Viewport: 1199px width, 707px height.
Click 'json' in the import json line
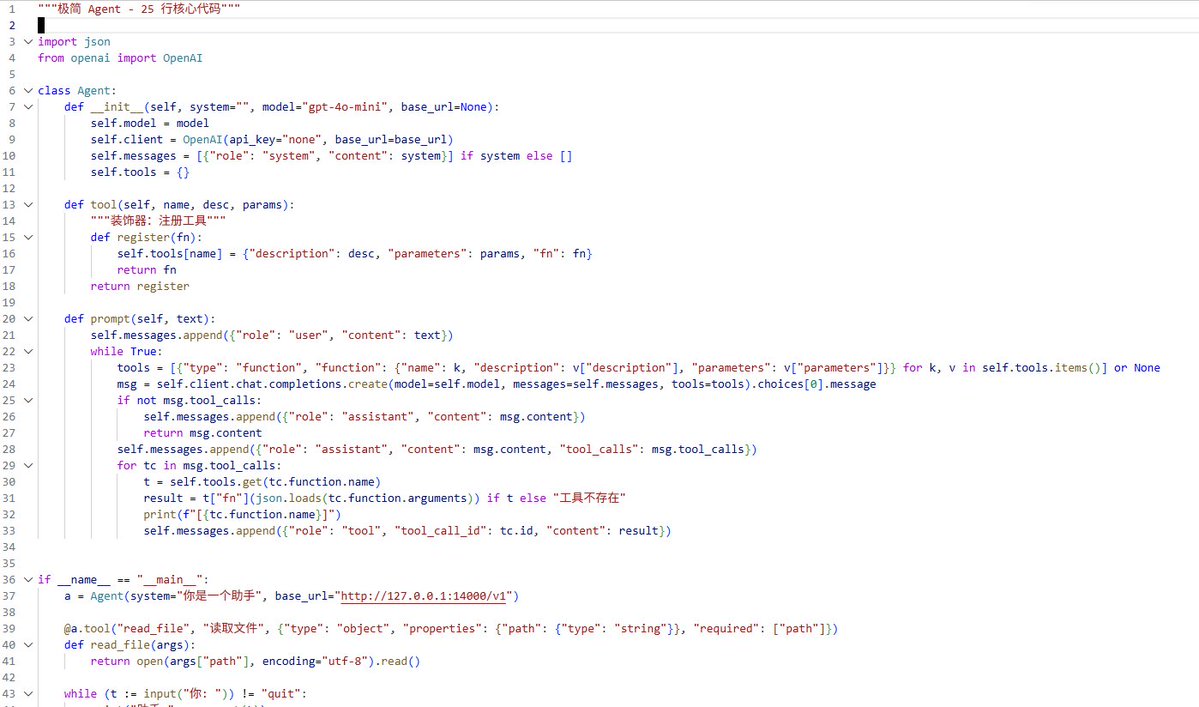(x=97, y=42)
